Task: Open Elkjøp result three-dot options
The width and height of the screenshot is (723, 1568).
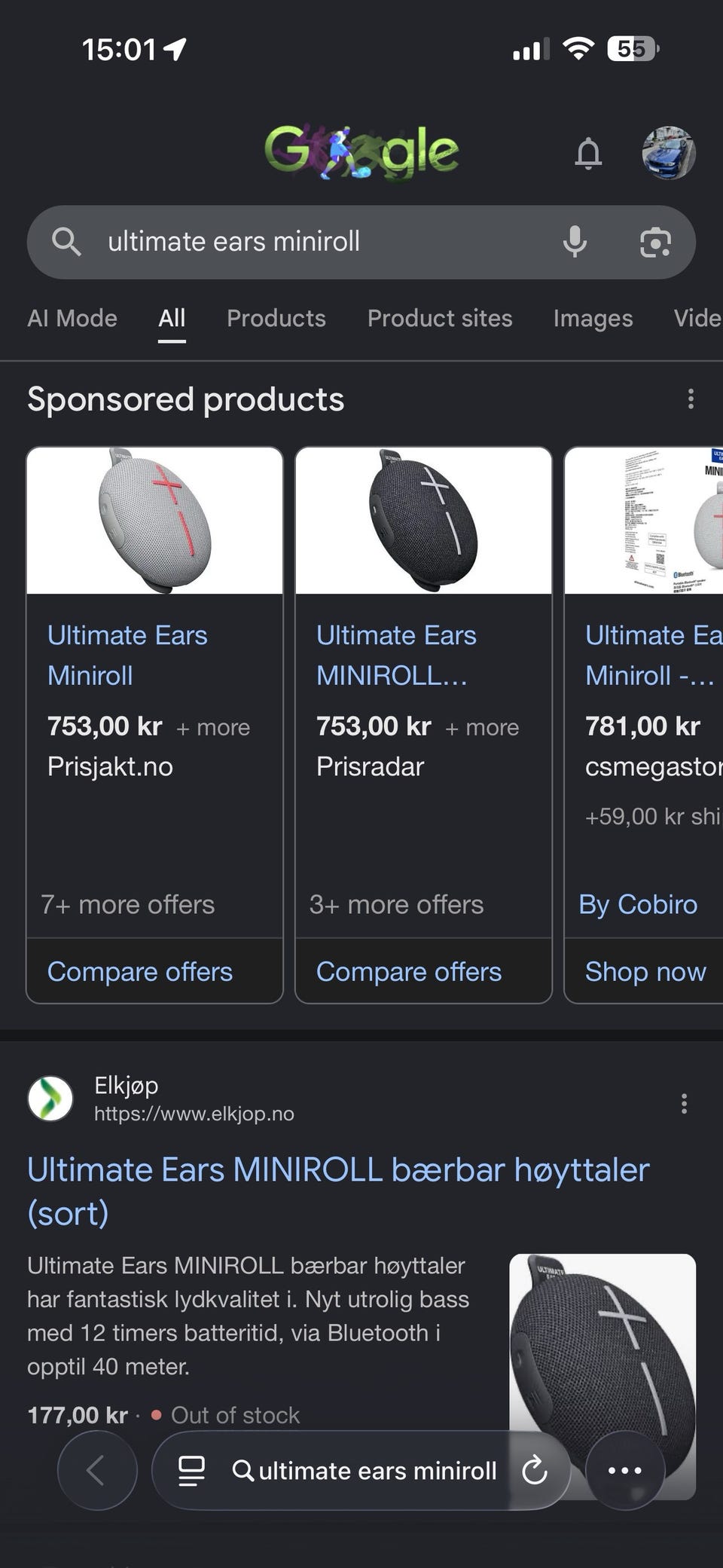Action: pos(684,1104)
